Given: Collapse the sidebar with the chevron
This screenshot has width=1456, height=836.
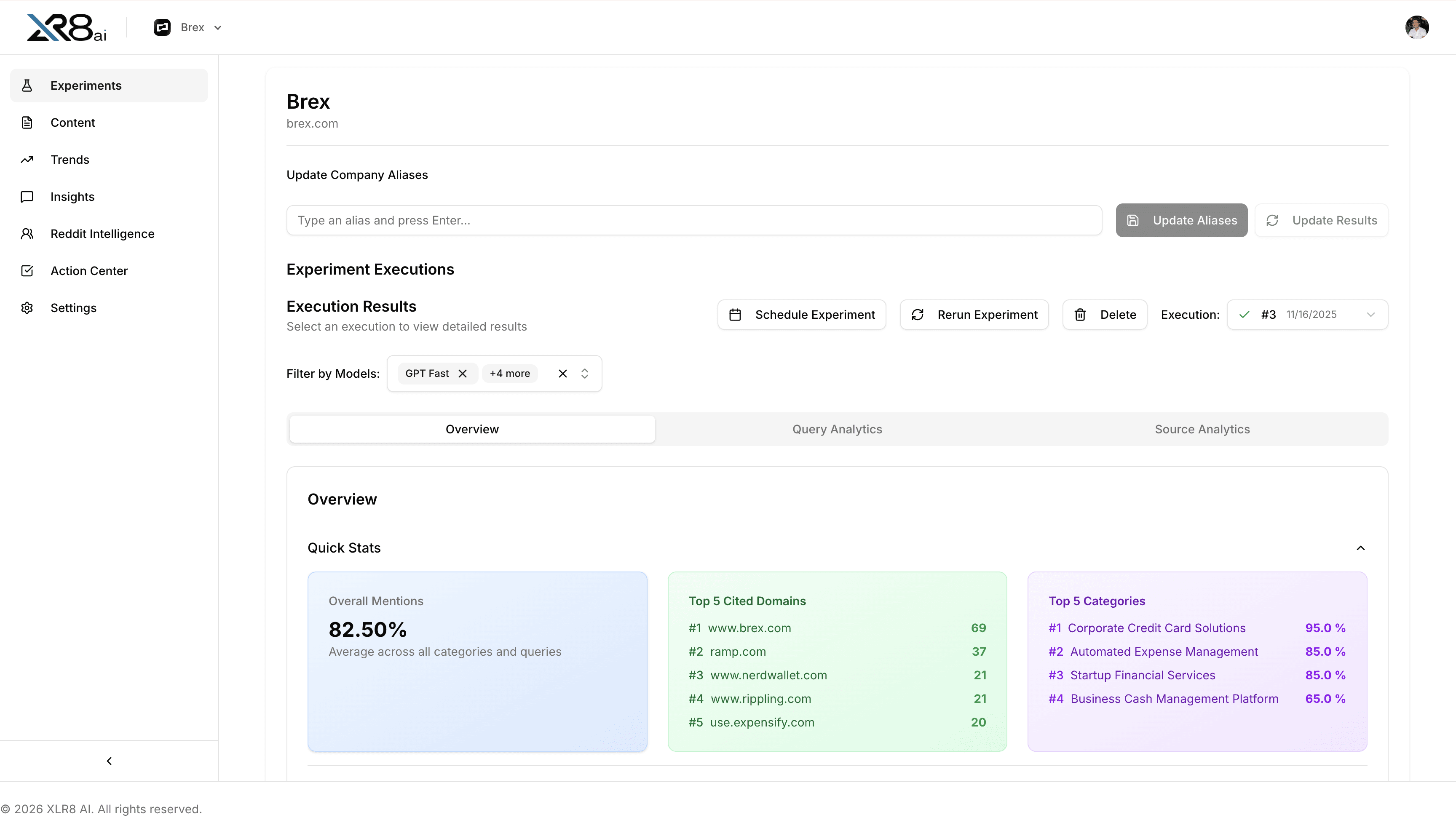Looking at the screenshot, I should pyautogui.click(x=109, y=761).
